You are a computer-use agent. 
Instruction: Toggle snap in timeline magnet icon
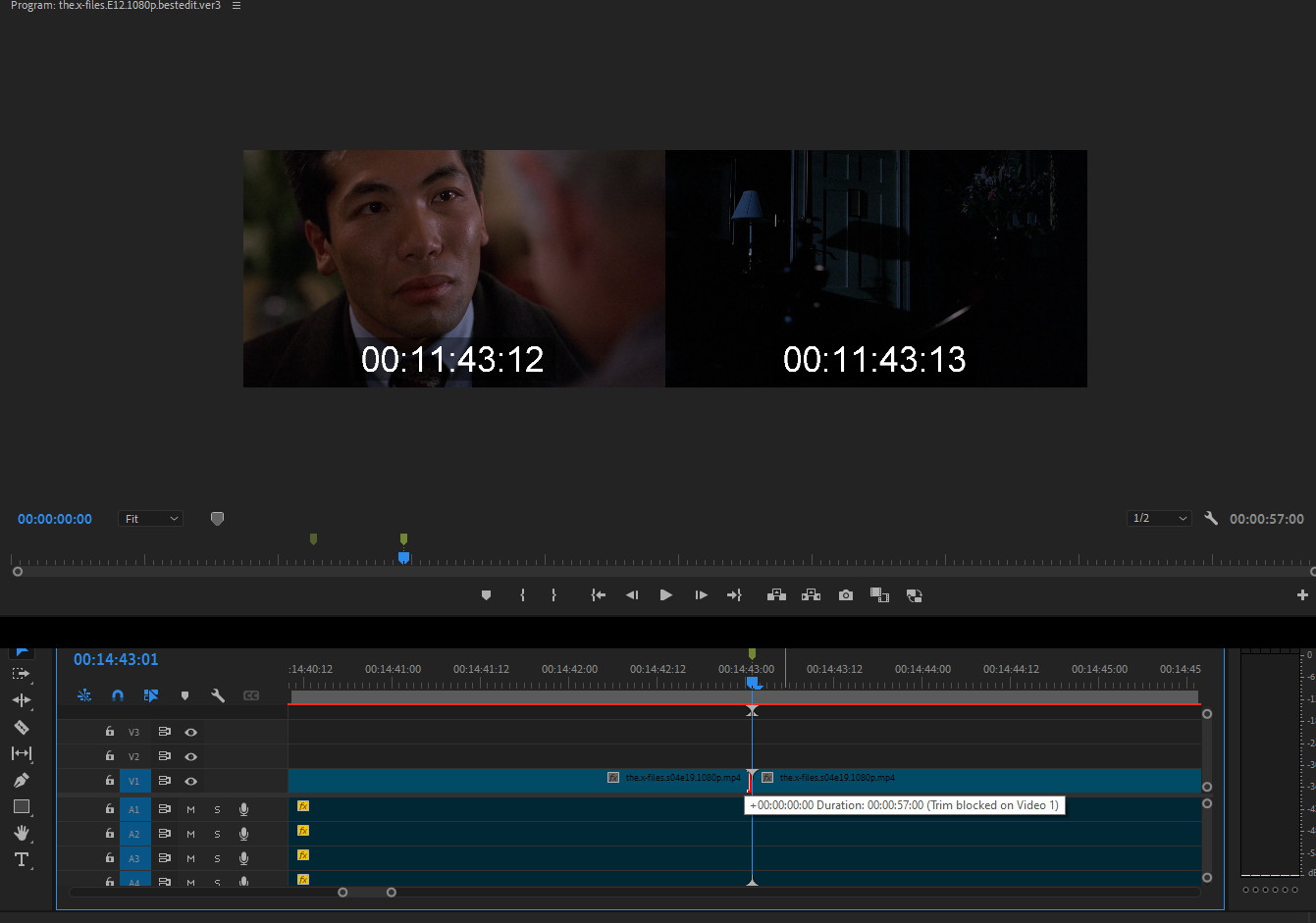click(x=118, y=695)
